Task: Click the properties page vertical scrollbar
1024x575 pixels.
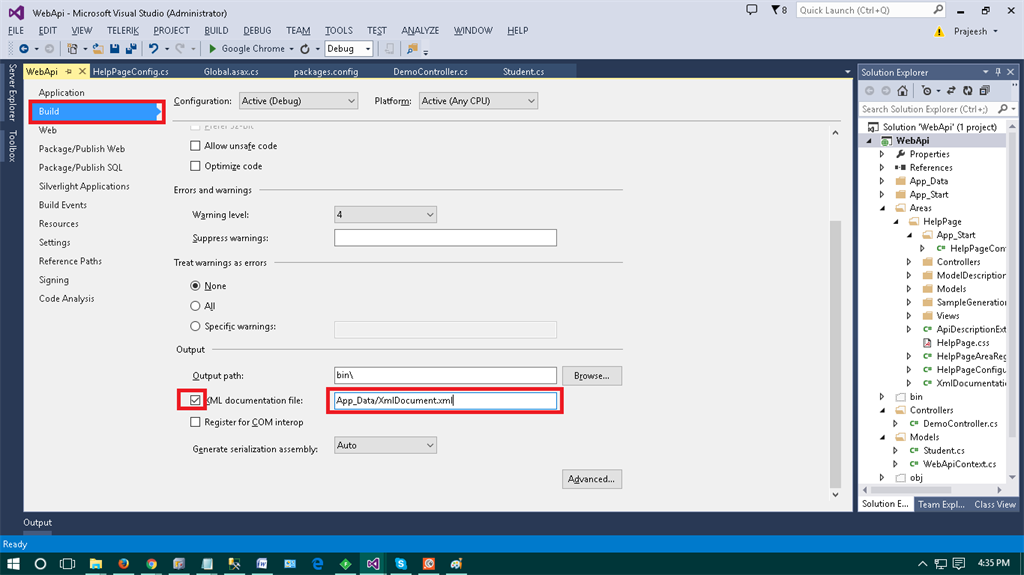Action: pos(835,353)
